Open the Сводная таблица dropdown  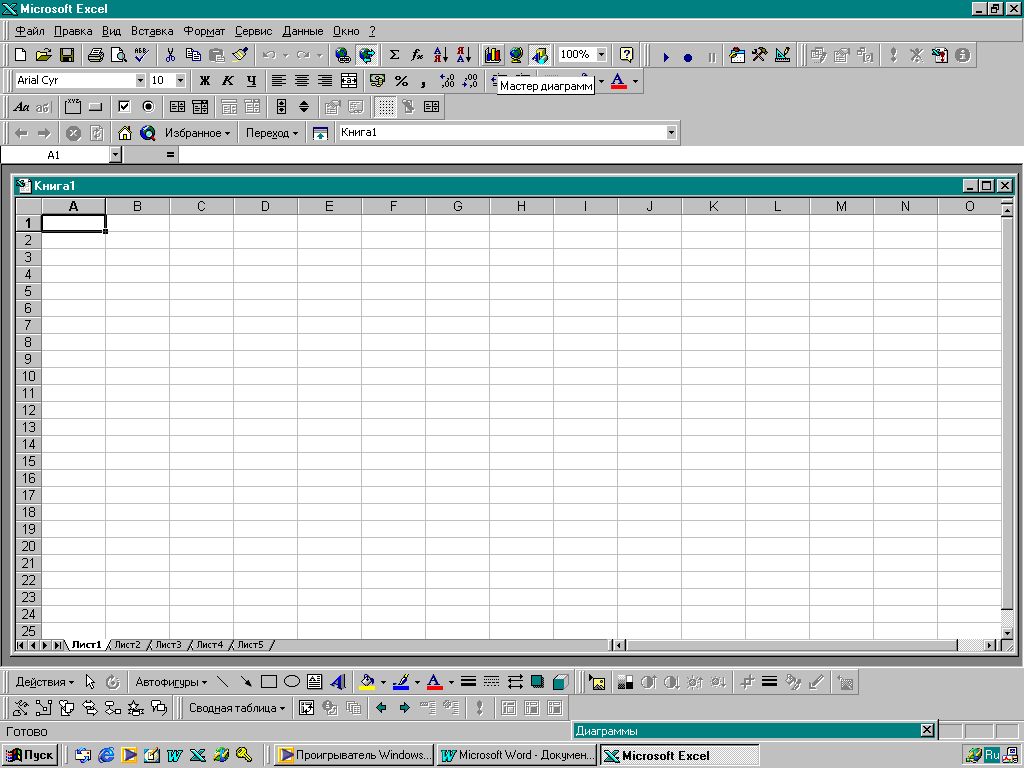(x=237, y=708)
